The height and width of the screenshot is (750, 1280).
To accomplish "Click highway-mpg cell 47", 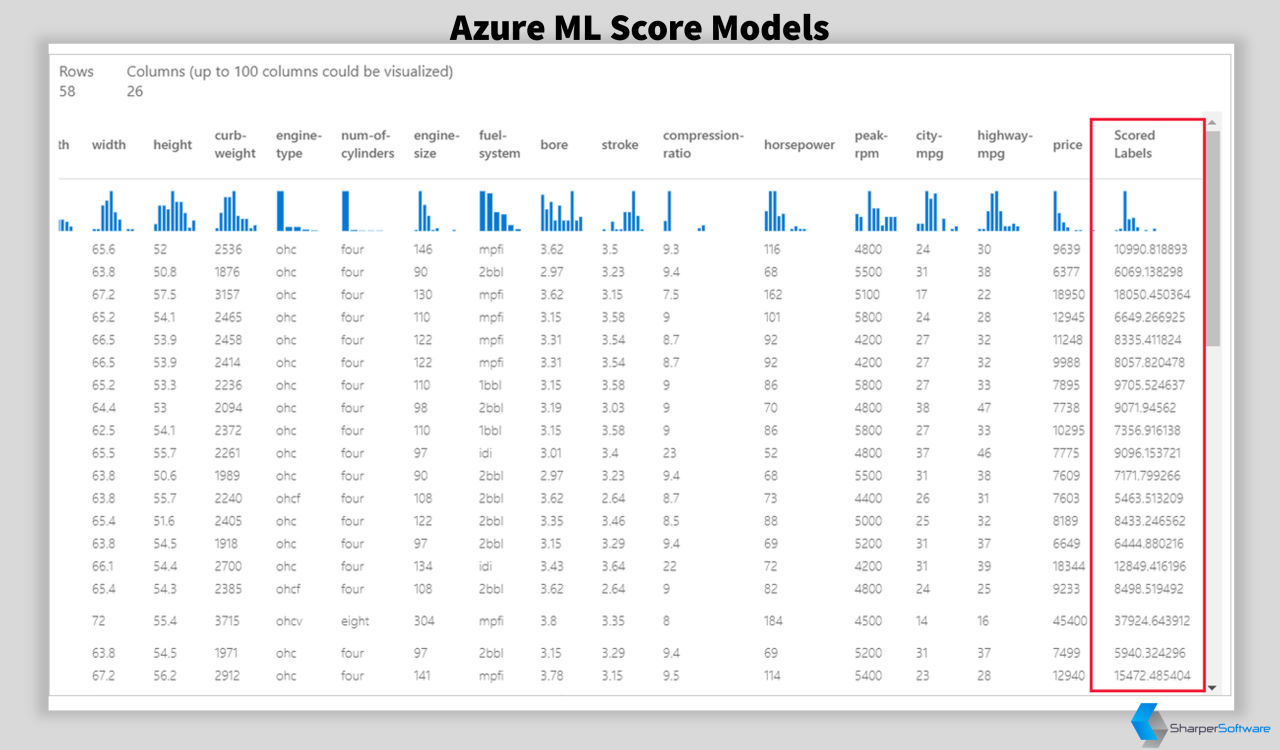I will (985, 408).
